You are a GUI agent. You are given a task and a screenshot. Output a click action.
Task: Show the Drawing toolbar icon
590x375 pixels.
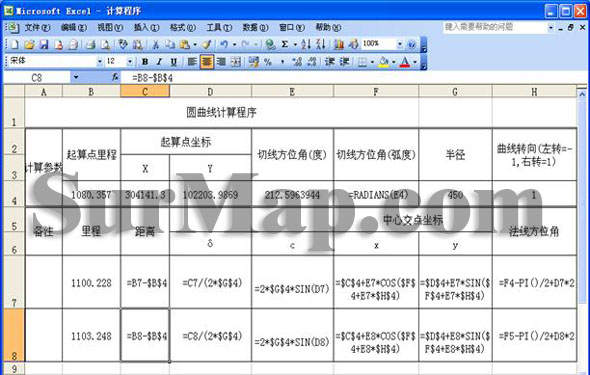coord(353,44)
